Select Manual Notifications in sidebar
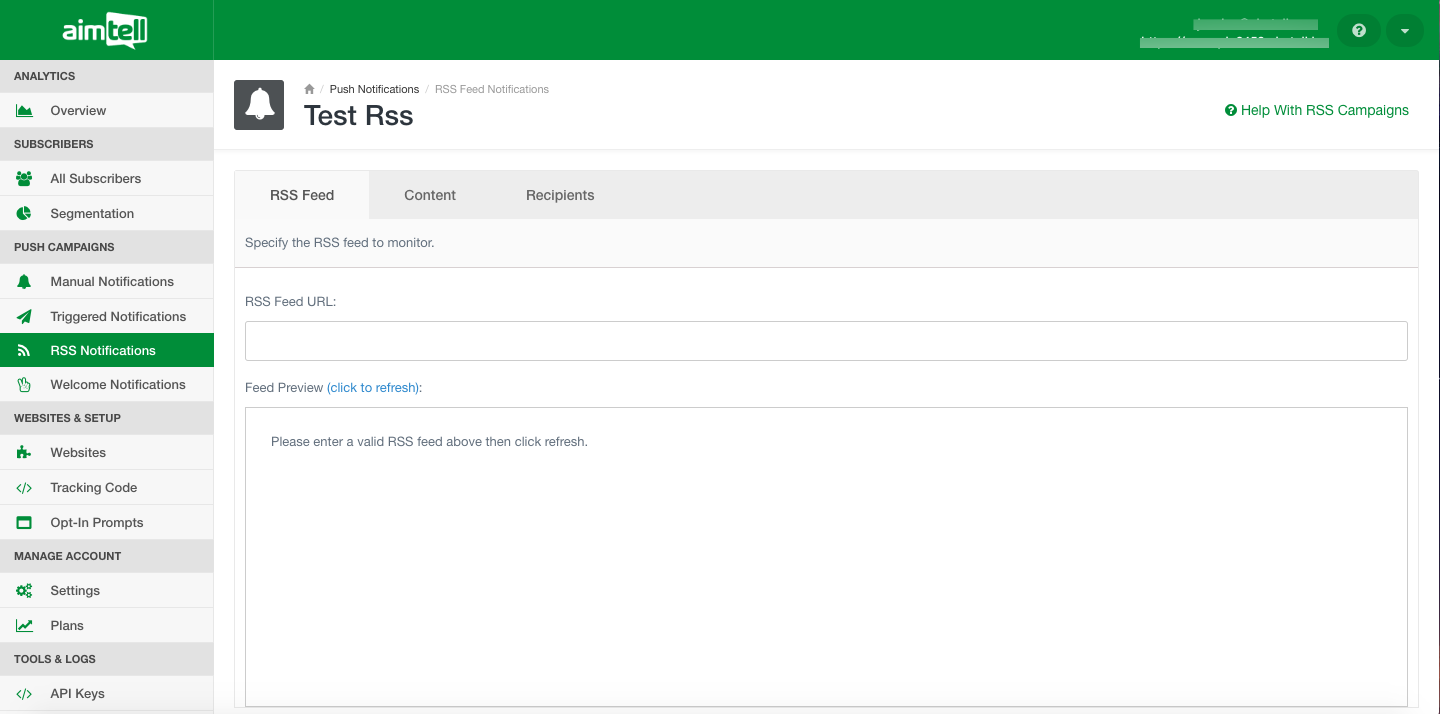 click(x=112, y=282)
